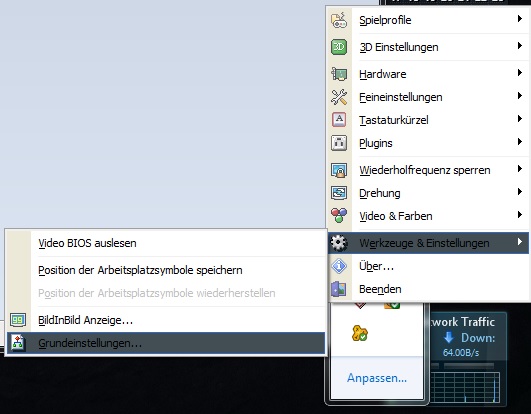
Task: Click the Werkzeuge & Einstellungen submenu arrow
Action: pyautogui.click(x=519, y=241)
